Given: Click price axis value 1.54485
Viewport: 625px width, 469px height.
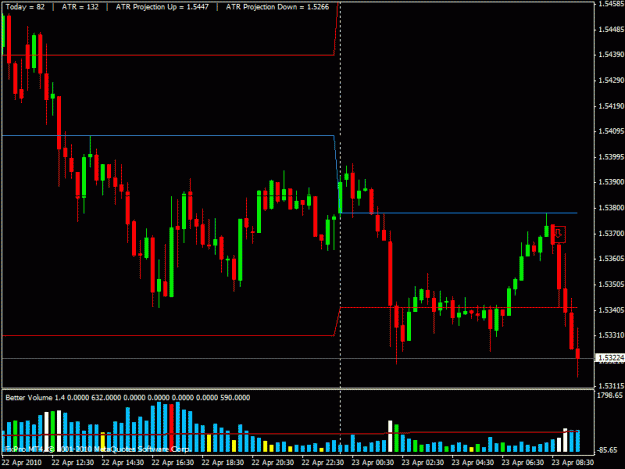Looking at the screenshot, I should [611, 29].
